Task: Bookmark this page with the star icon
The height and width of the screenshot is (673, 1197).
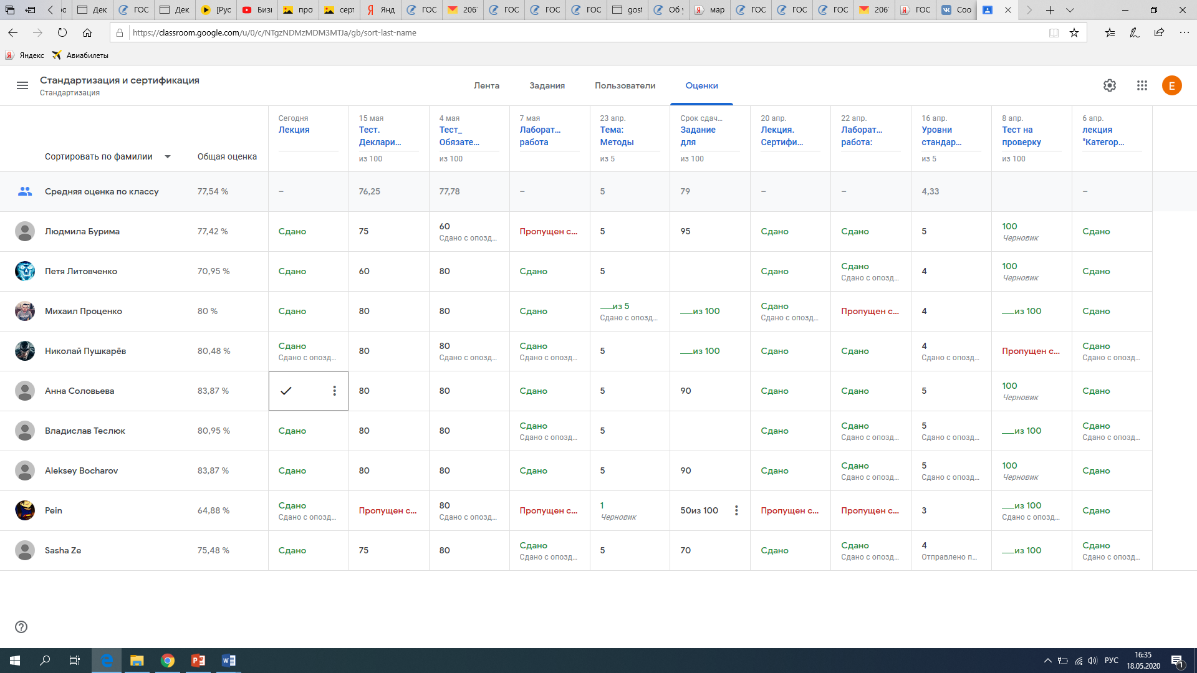Action: 1074,32
